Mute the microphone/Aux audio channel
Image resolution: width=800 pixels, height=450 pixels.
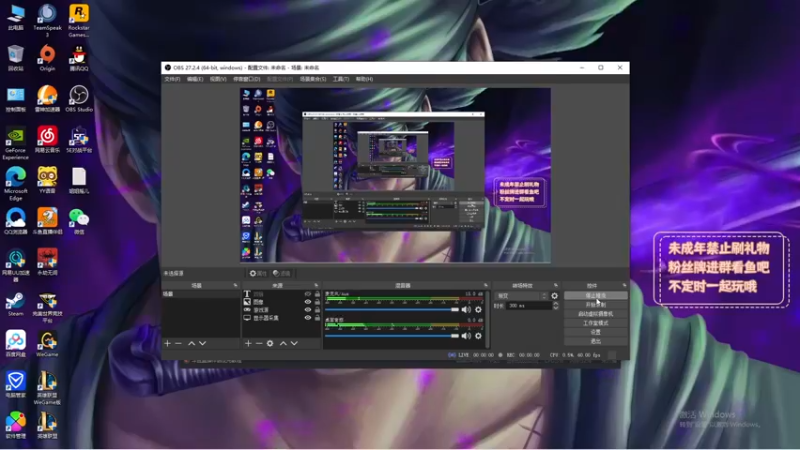pyautogui.click(x=466, y=310)
